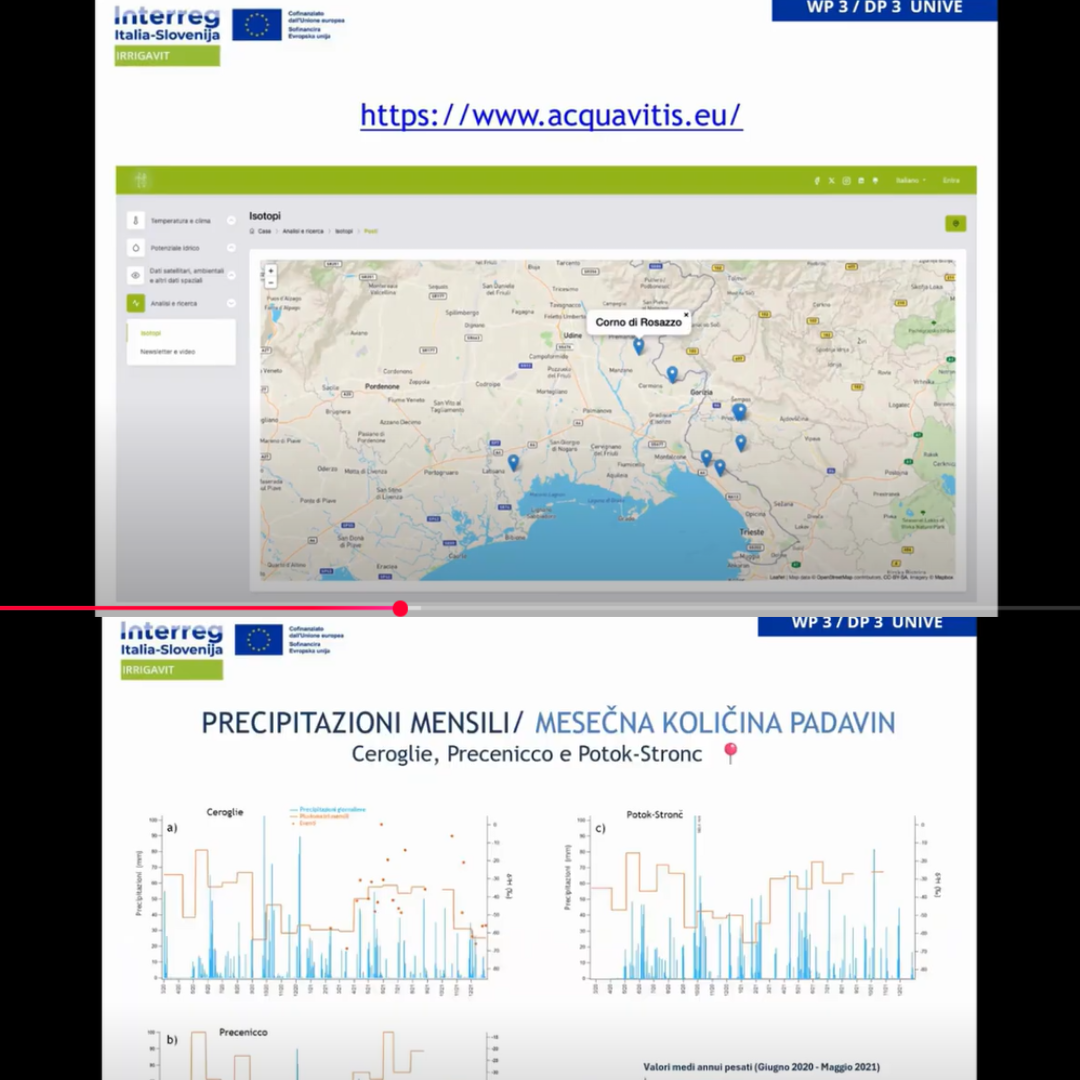Click the Ceroglie precipitation chart
The width and height of the screenshot is (1080, 1080).
[x=324, y=901]
